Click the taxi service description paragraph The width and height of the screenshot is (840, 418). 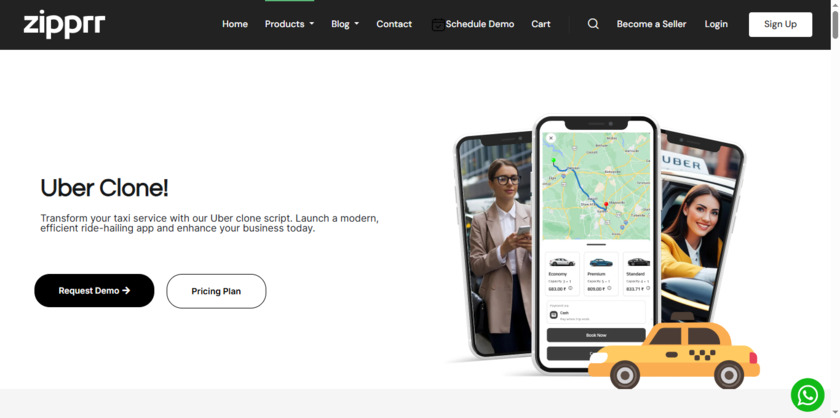209,223
